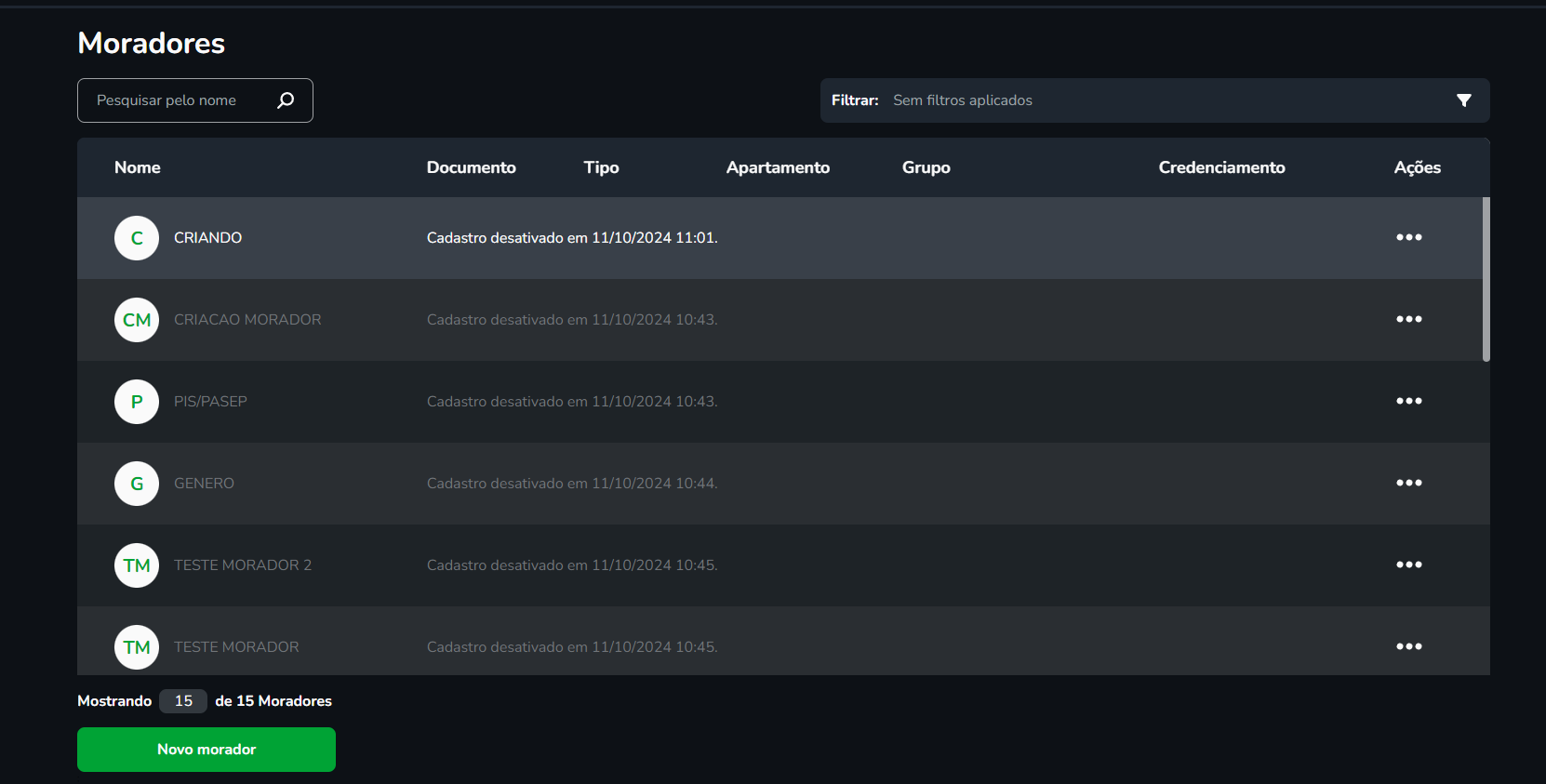Image resolution: width=1546 pixels, height=784 pixels.
Task: Open actions menu for CRIACAO MORADOR
Action: coord(1408,319)
